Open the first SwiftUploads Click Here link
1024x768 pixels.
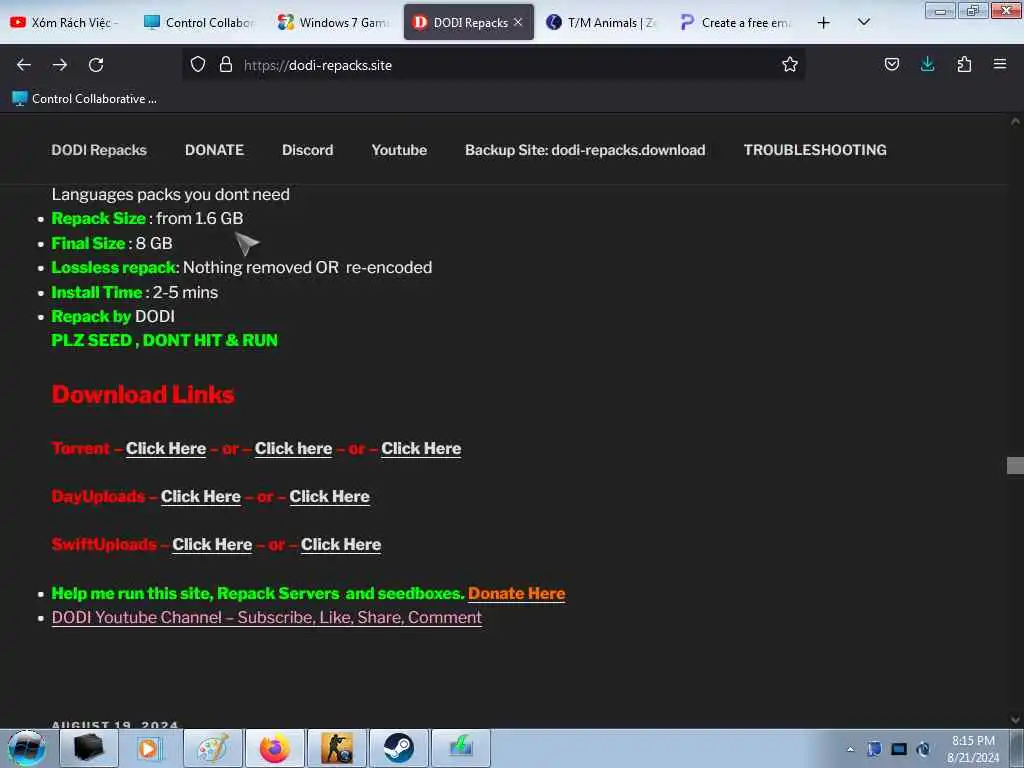[x=212, y=545]
